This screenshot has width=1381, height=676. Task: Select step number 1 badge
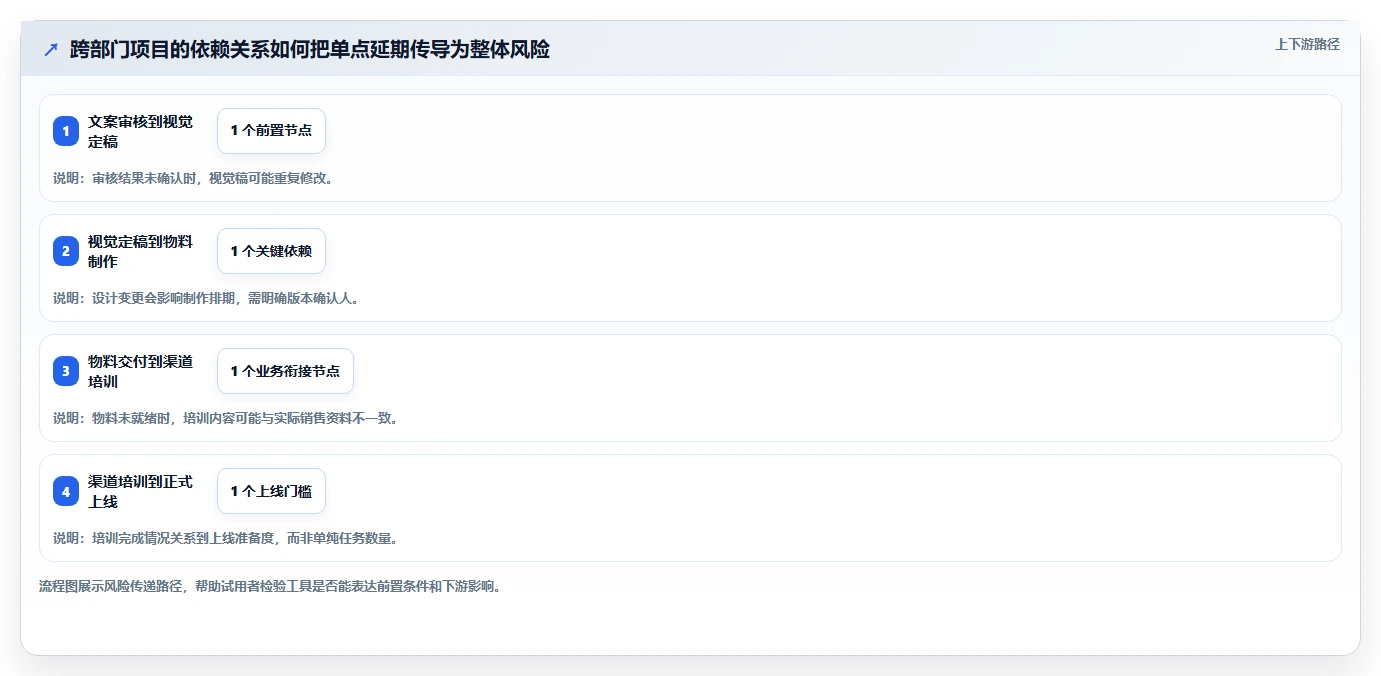[x=66, y=131]
